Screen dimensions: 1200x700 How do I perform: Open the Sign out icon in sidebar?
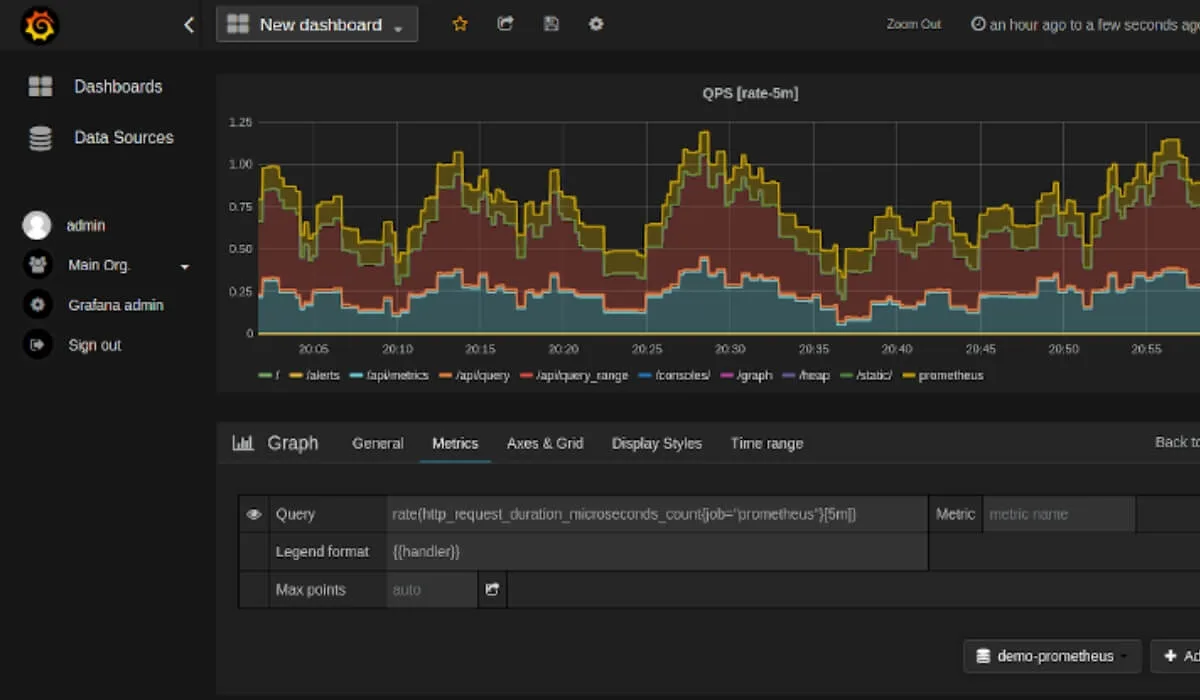(x=38, y=345)
